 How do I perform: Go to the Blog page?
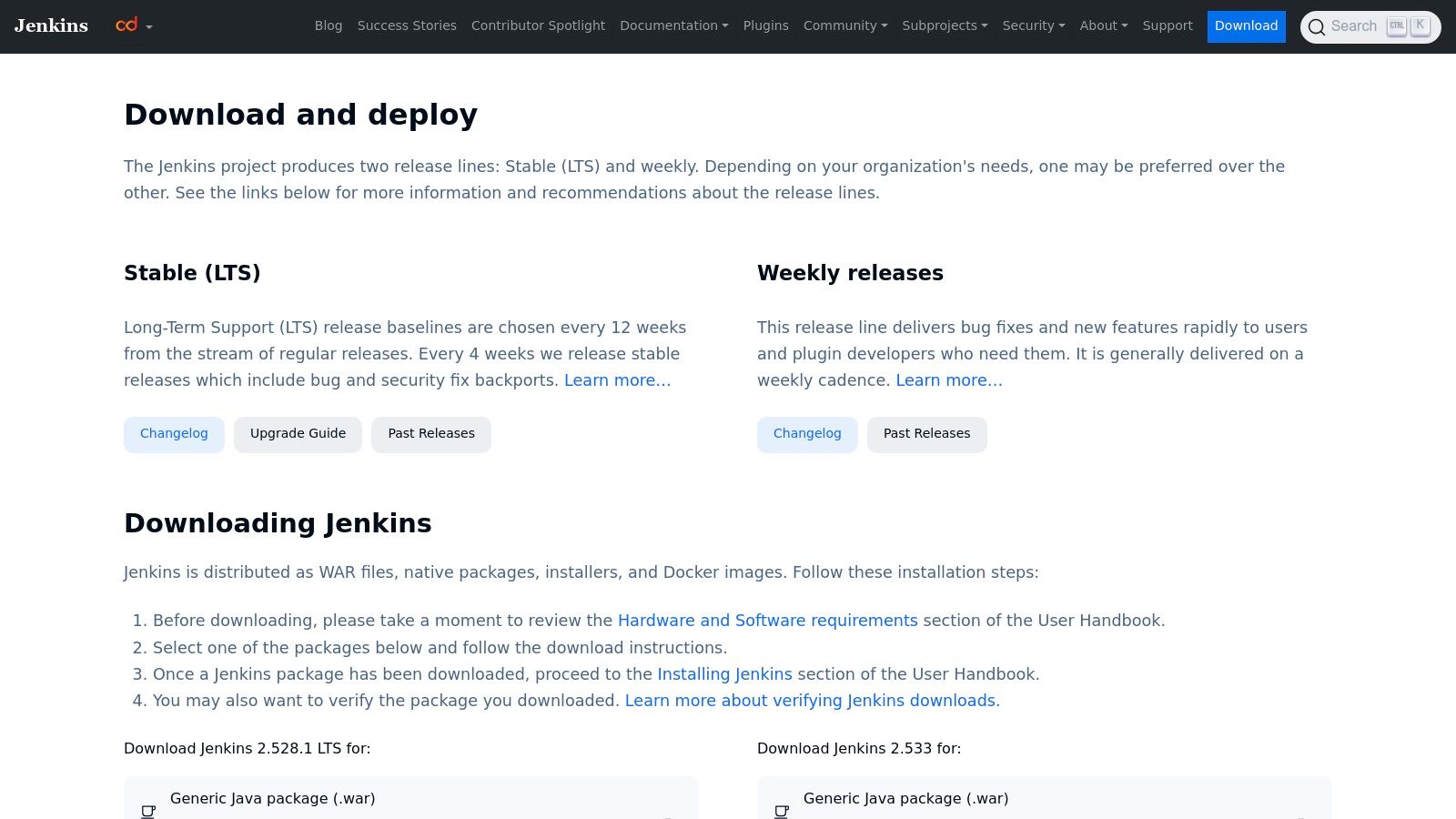[x=329, y=25]
